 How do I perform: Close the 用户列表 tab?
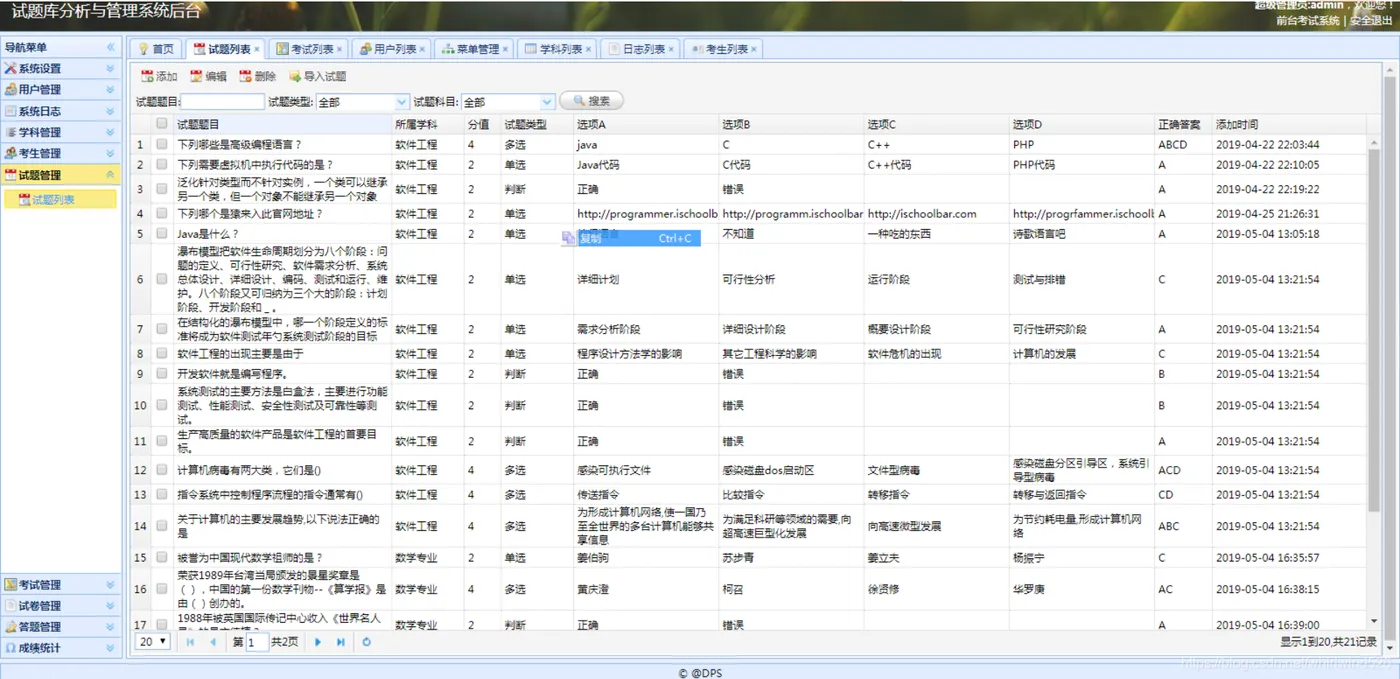[423, 49]
